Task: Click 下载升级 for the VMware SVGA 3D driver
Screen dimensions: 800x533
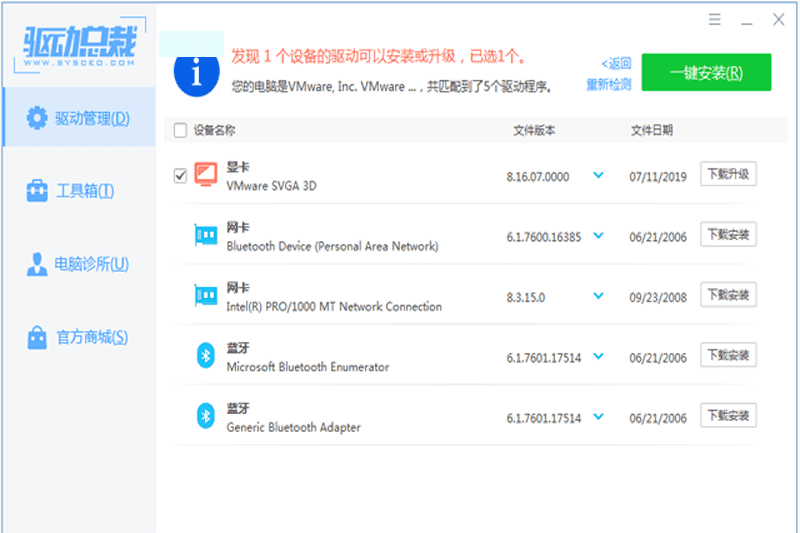Action: pos(727,174)
